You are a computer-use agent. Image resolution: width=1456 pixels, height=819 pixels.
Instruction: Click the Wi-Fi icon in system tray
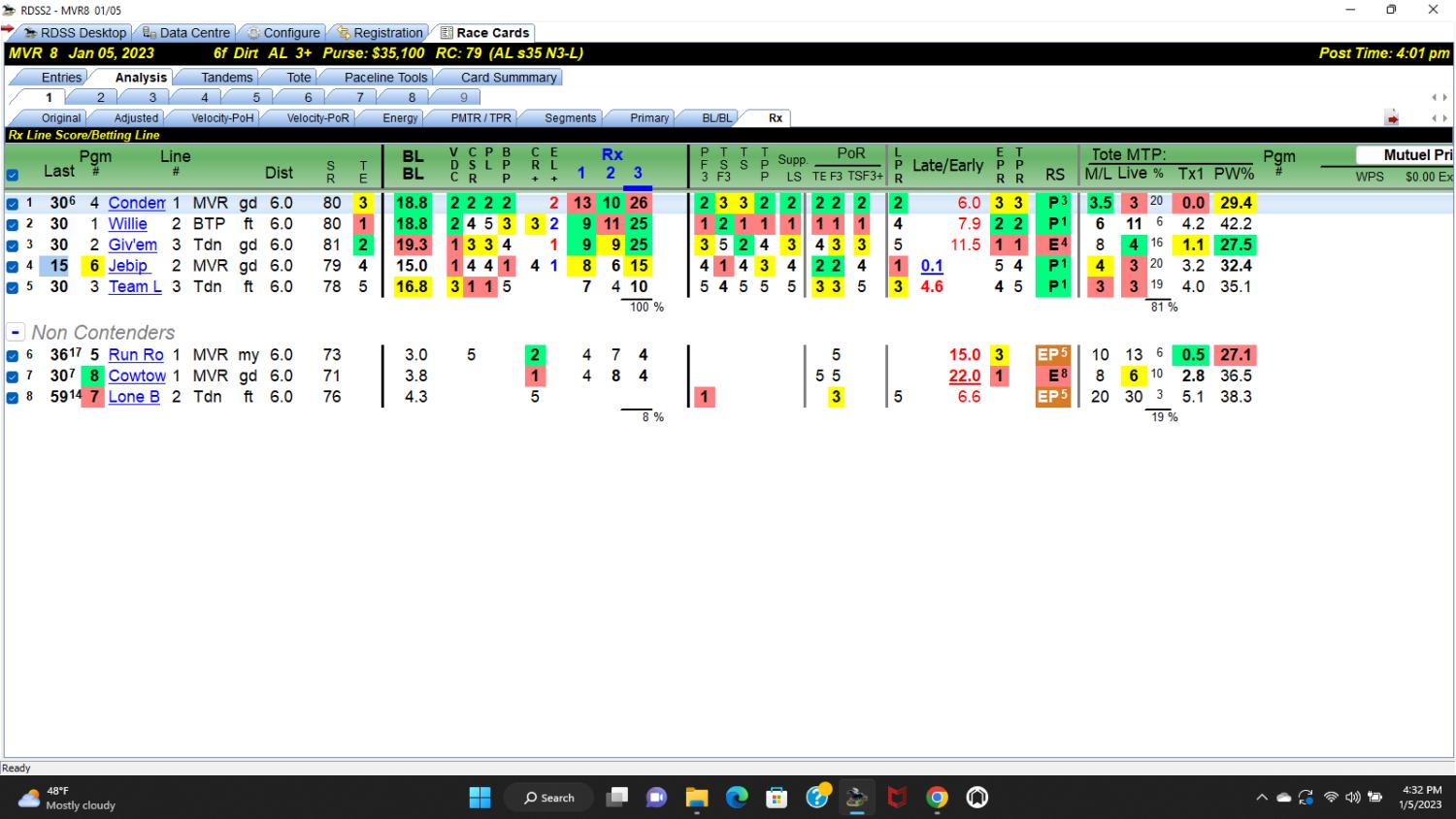click(x=1330, y=798)
